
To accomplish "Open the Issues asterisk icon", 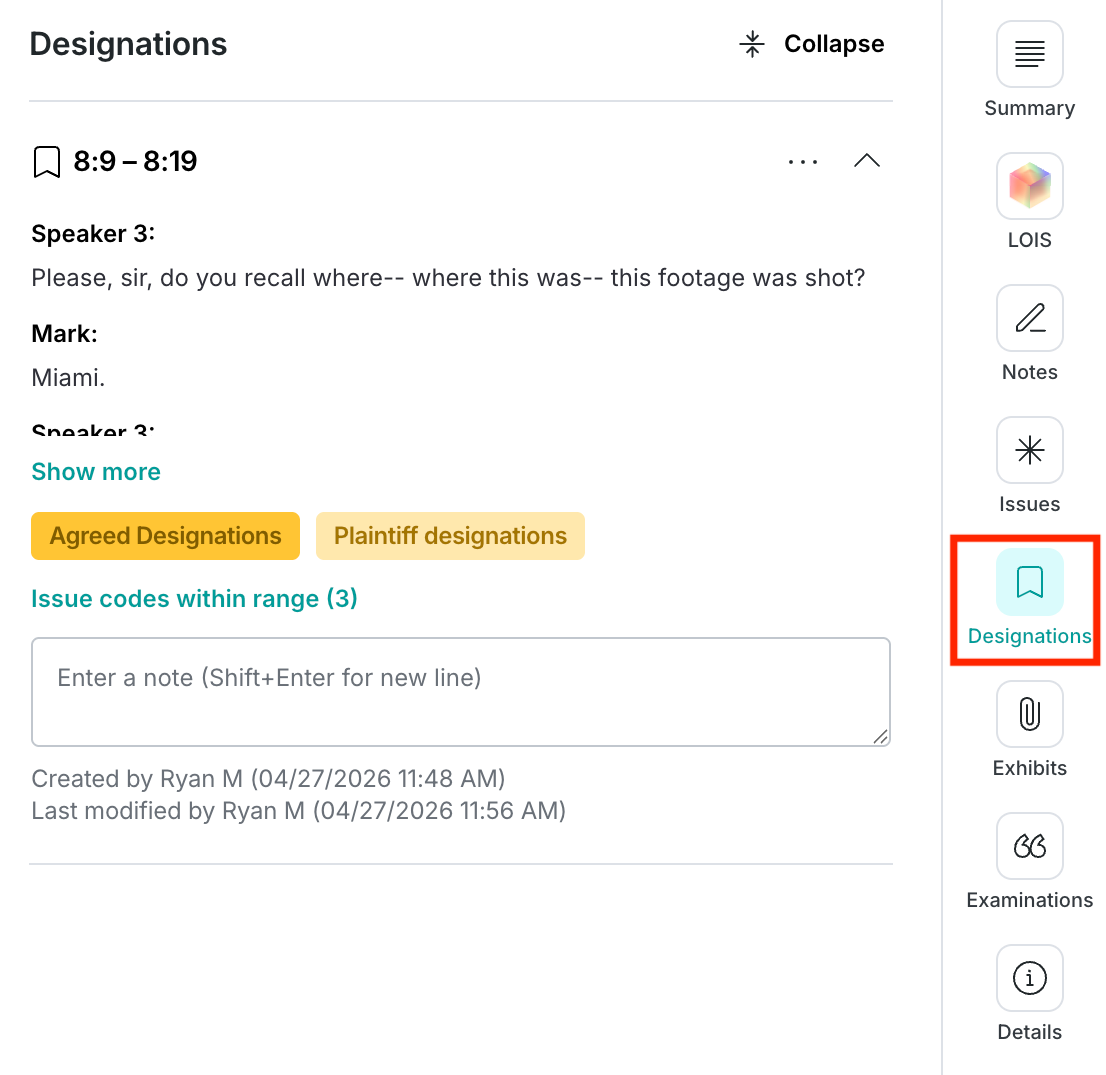I will coord(1029,449).
